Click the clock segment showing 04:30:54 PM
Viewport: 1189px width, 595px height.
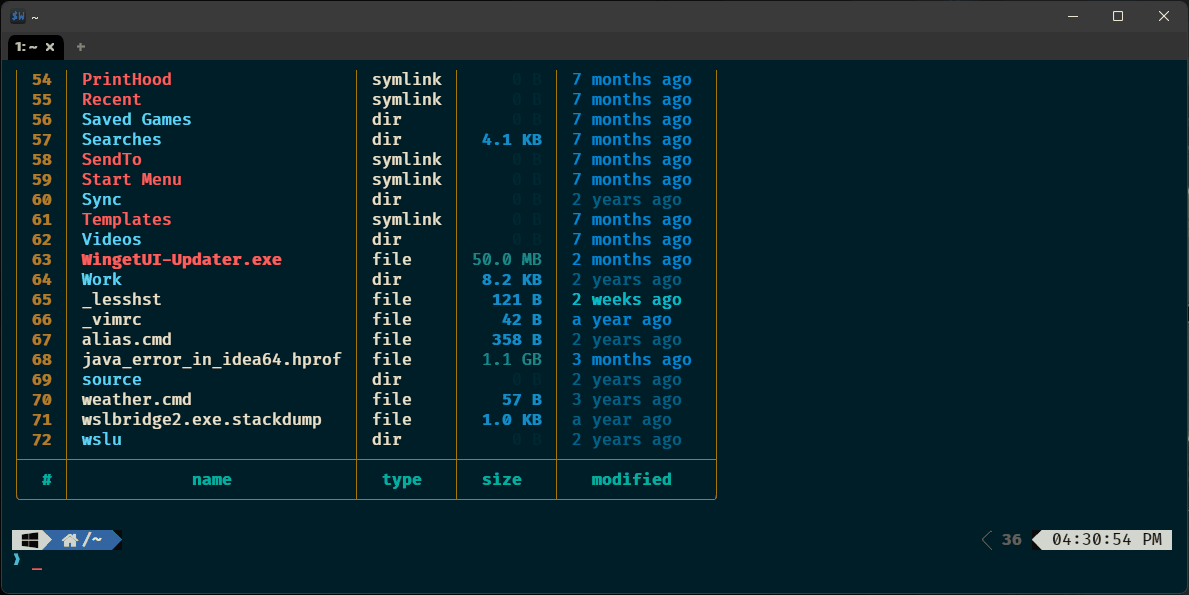(1102, 539)
